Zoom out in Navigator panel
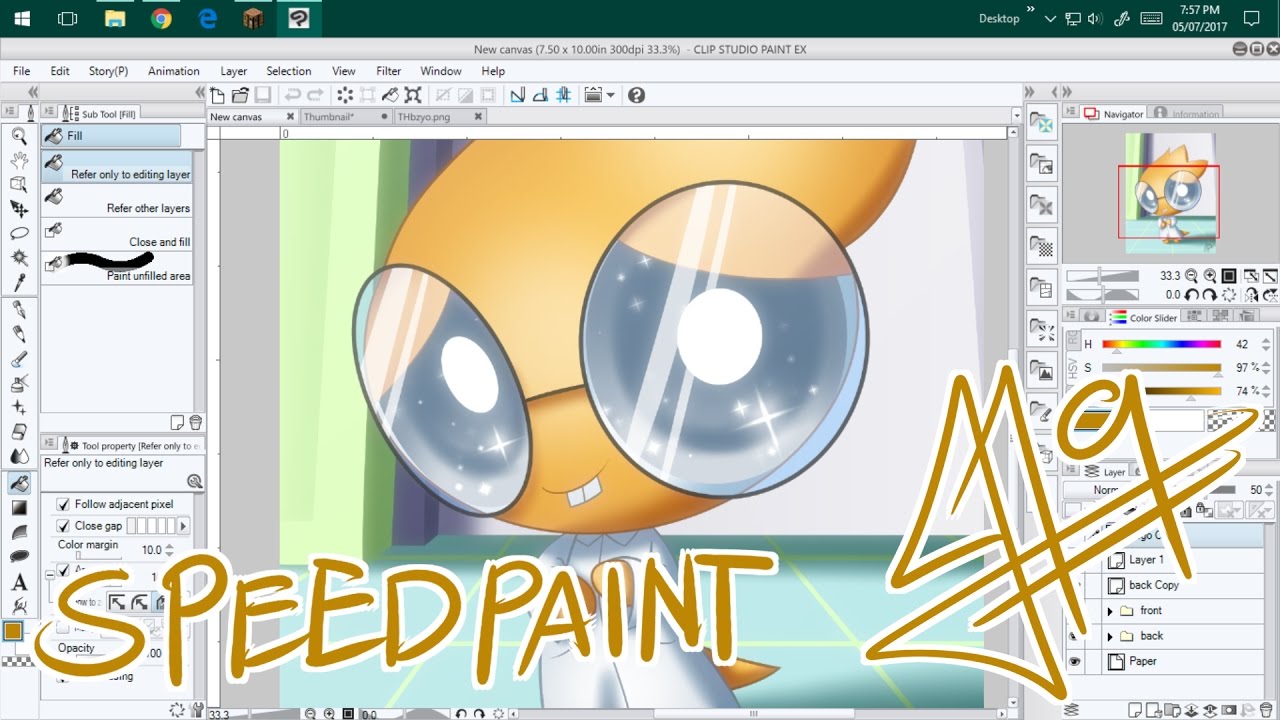This screenshot has width=1280, height=720. [x=1193, y=276]
